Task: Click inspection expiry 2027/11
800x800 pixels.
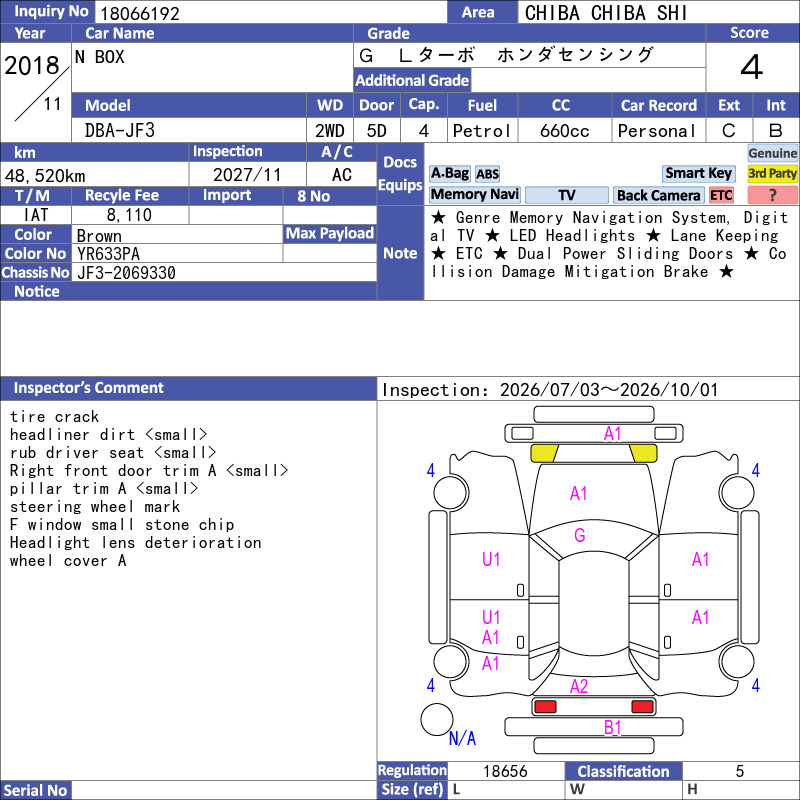Action: tap(247, 175)
